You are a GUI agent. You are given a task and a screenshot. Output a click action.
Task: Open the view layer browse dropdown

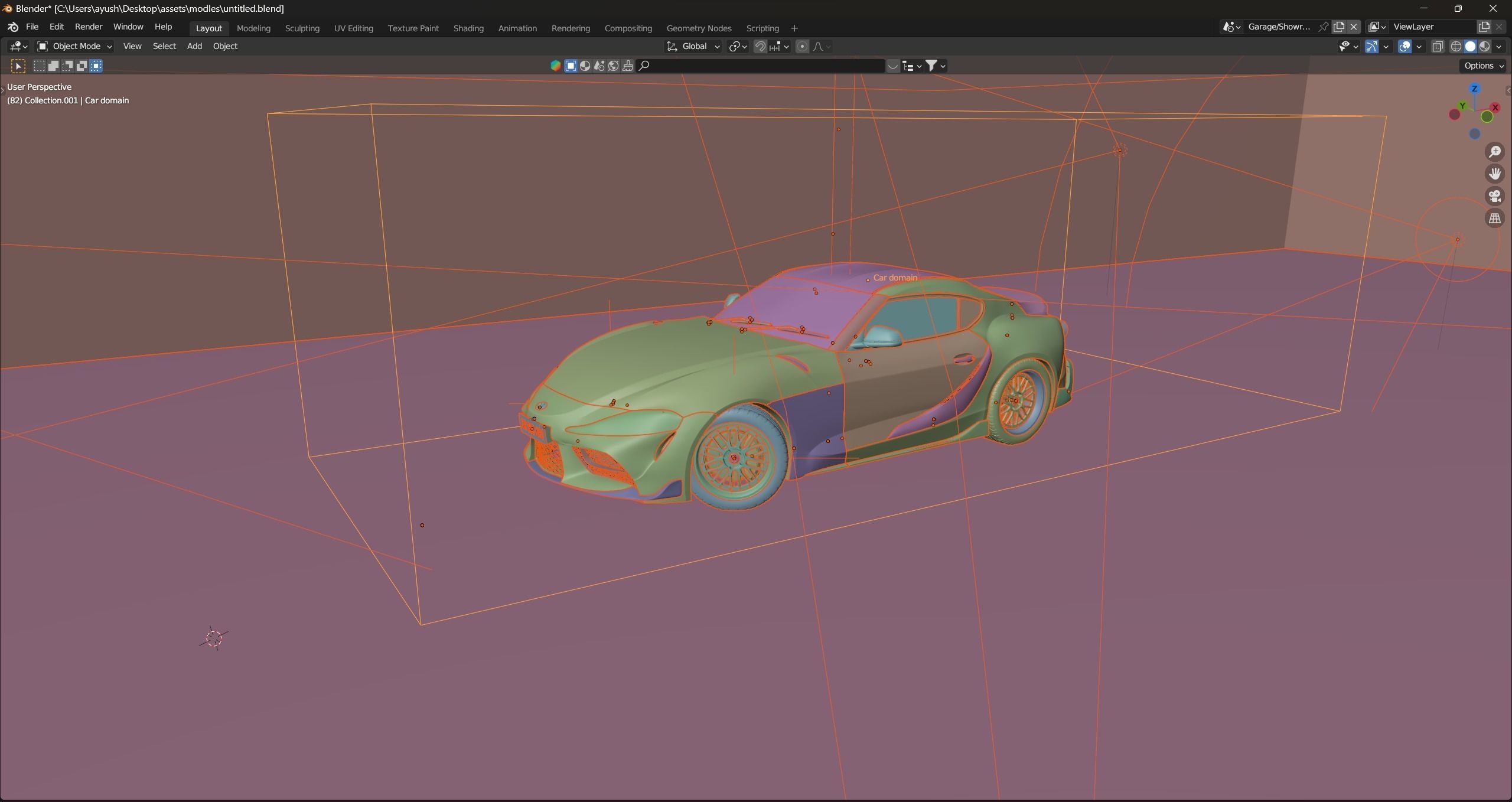(1377, 27)
